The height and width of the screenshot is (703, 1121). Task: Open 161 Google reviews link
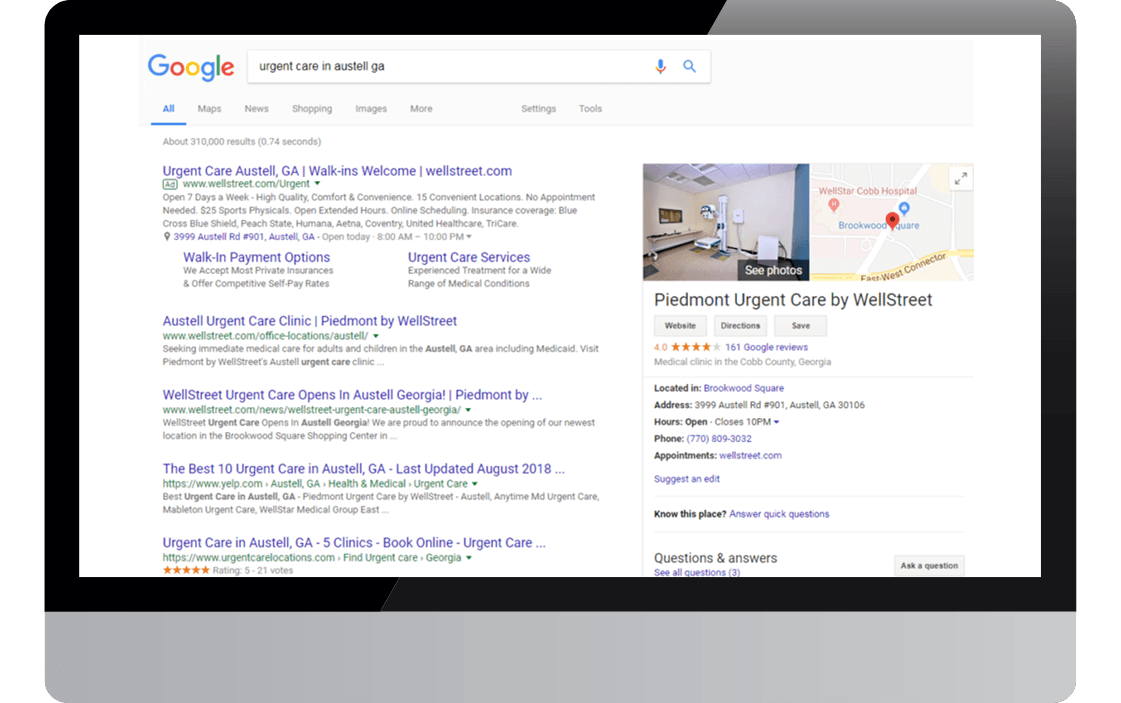point(766,347)
